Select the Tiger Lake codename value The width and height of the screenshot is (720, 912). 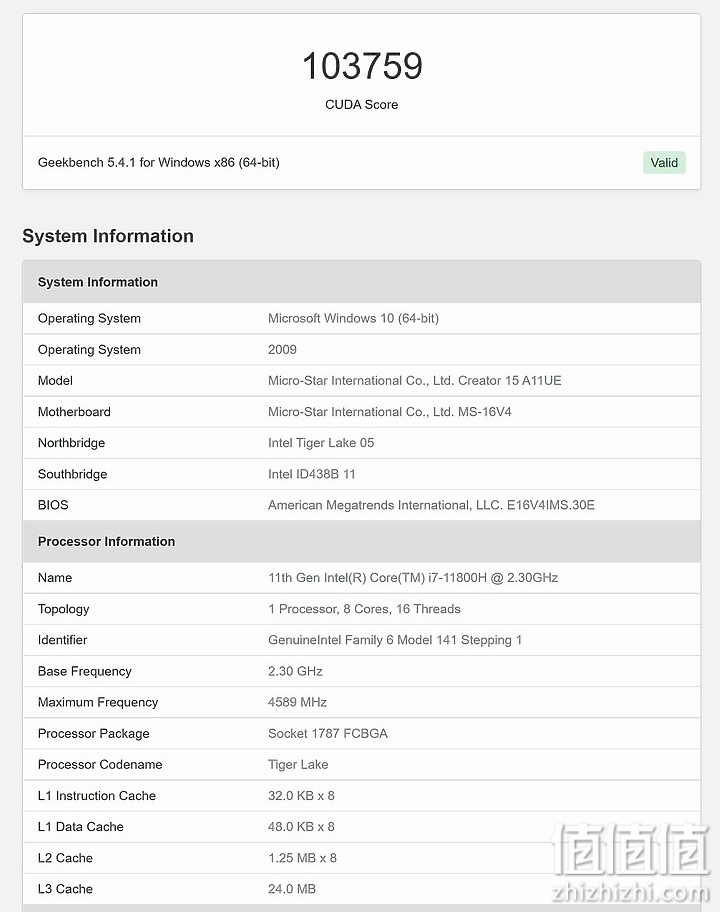click(298, 764)
